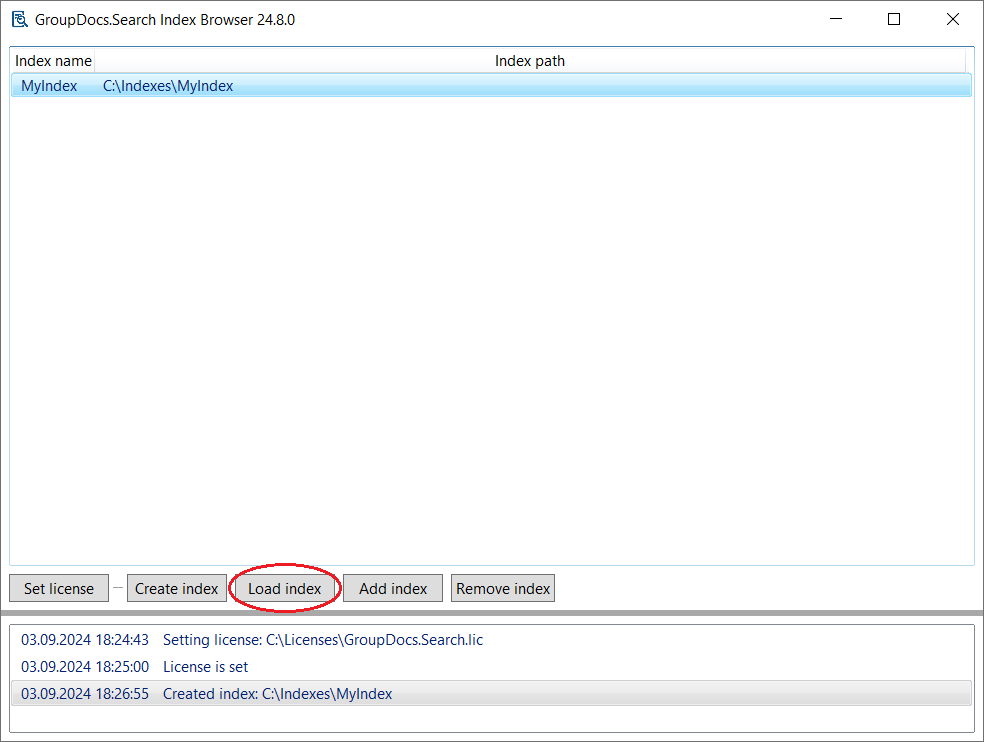Select the MyIndex entry in the list
The height and width of the screenshot is (742, 984).
pyautogui.click(x=49, y=86)
